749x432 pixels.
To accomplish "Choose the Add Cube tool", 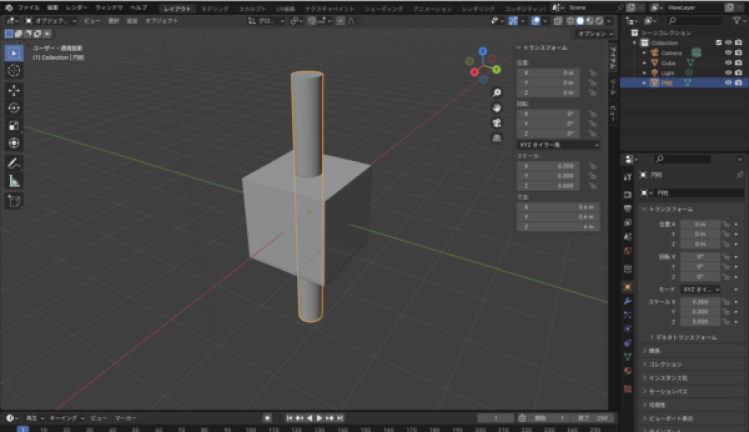I will [14, 200].
